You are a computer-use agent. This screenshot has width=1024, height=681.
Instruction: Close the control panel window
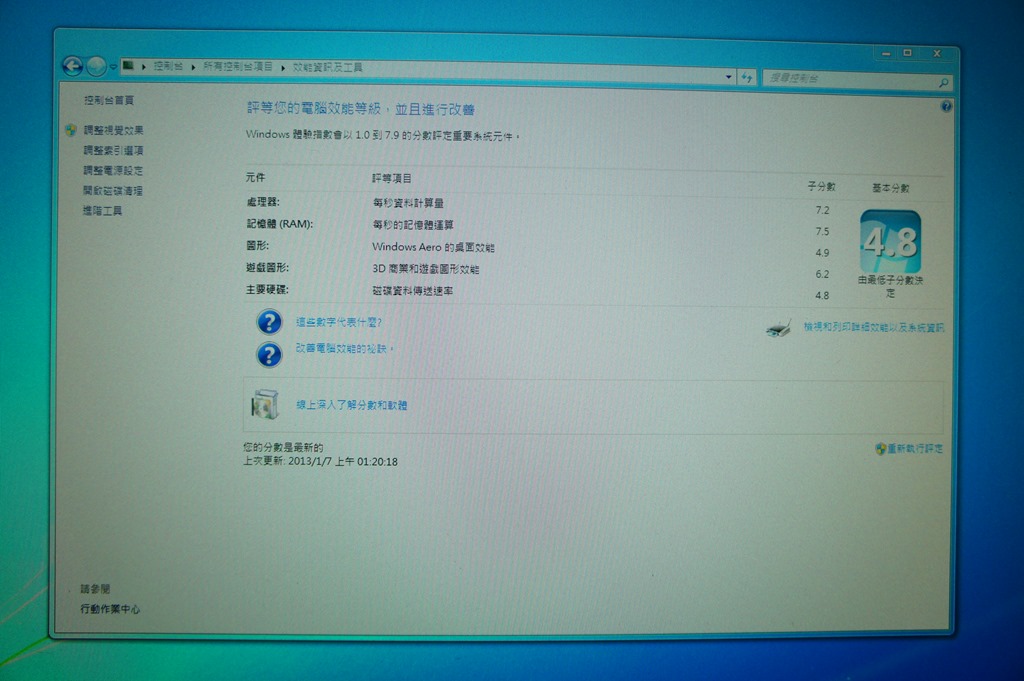[x=936, y=54]
